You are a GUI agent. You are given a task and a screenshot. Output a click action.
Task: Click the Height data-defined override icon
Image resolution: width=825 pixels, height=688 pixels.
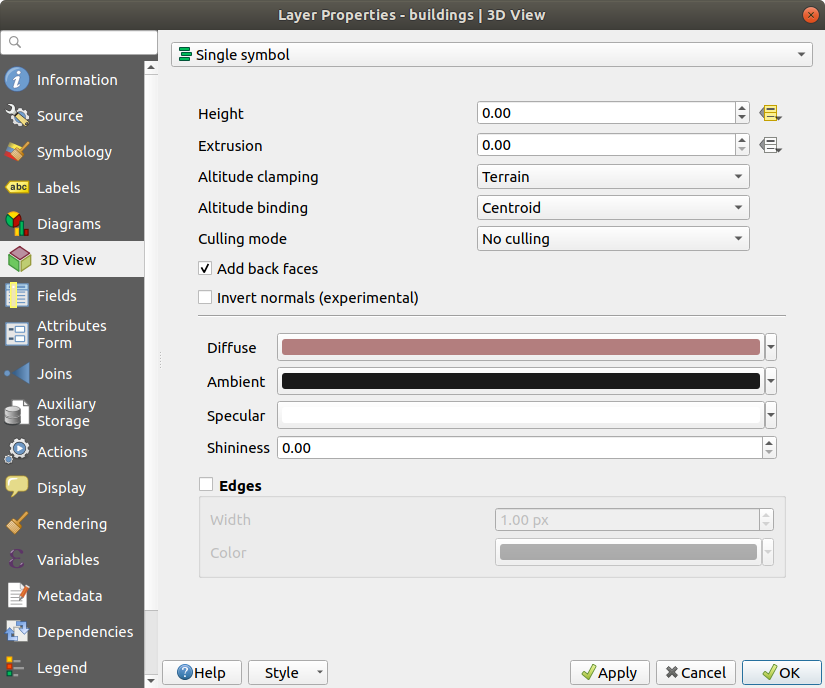click(770, 113)
